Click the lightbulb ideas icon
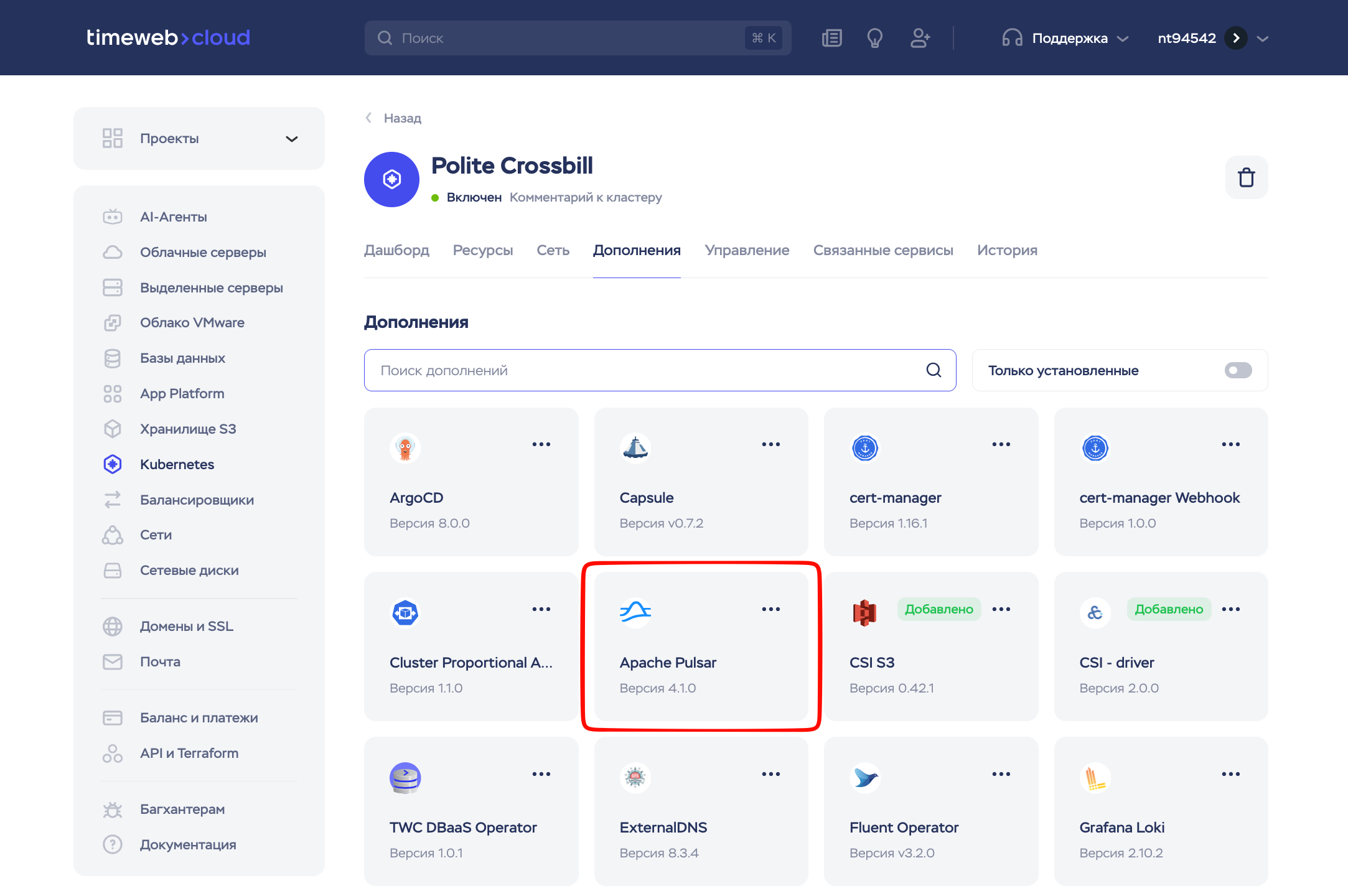This screenshot has width=1348, height=896. (874, 38)
